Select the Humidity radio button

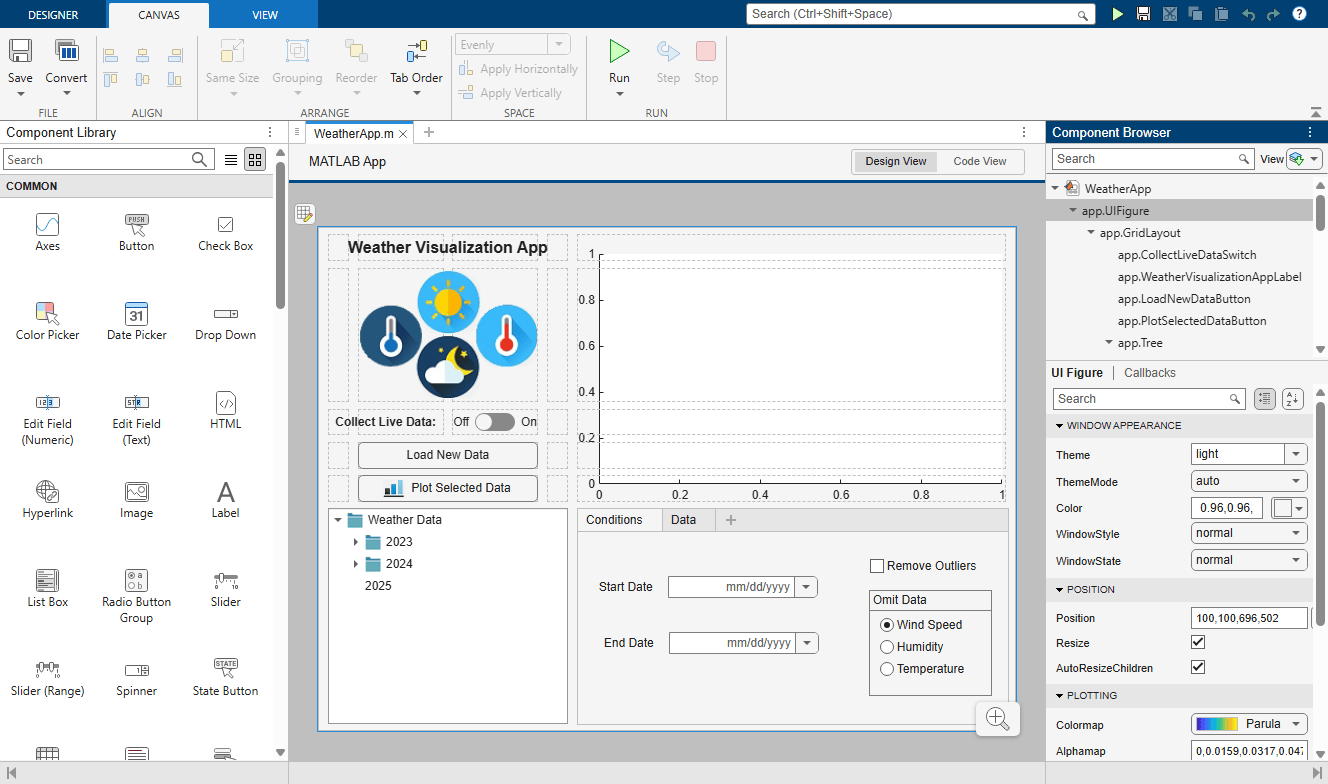(886, 647)
